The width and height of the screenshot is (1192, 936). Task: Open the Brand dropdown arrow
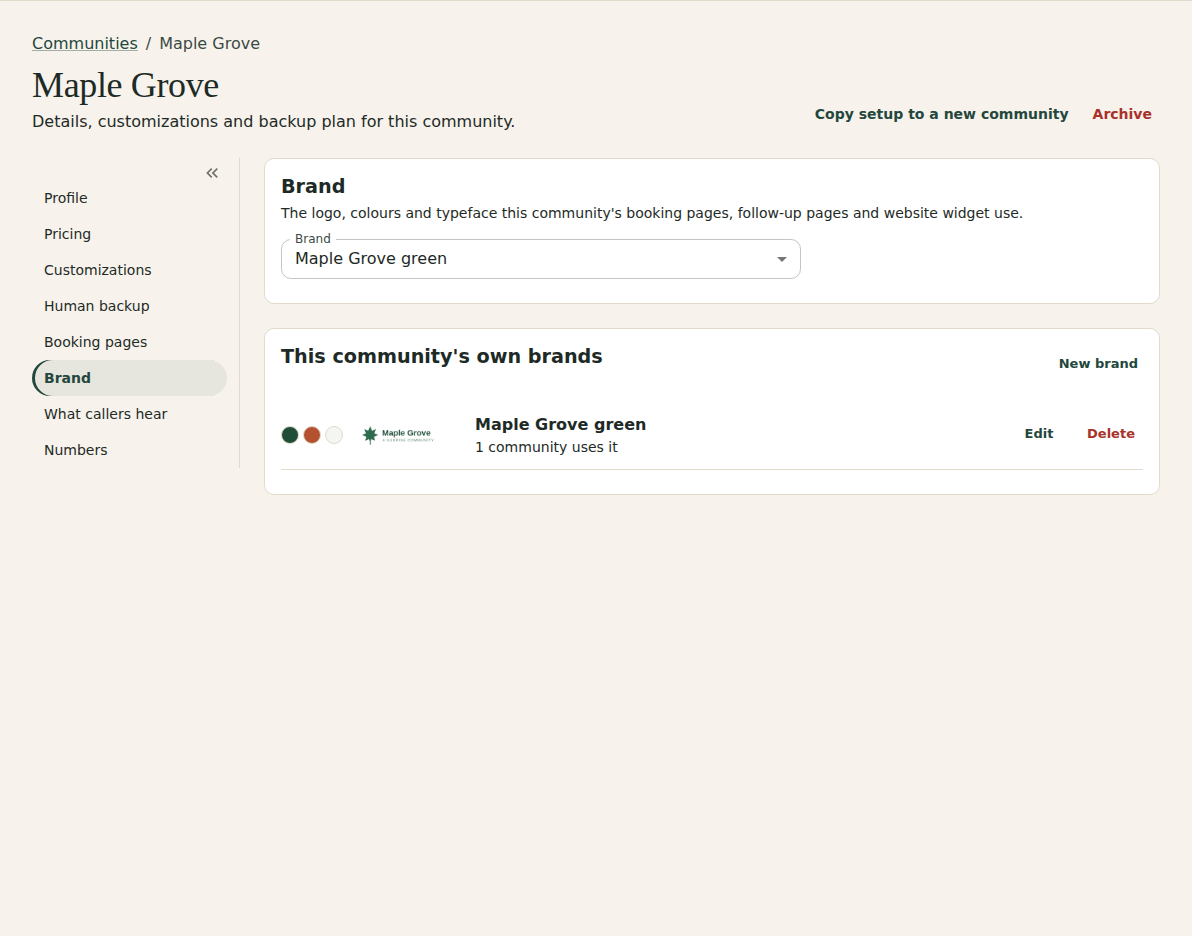point(781,259)
